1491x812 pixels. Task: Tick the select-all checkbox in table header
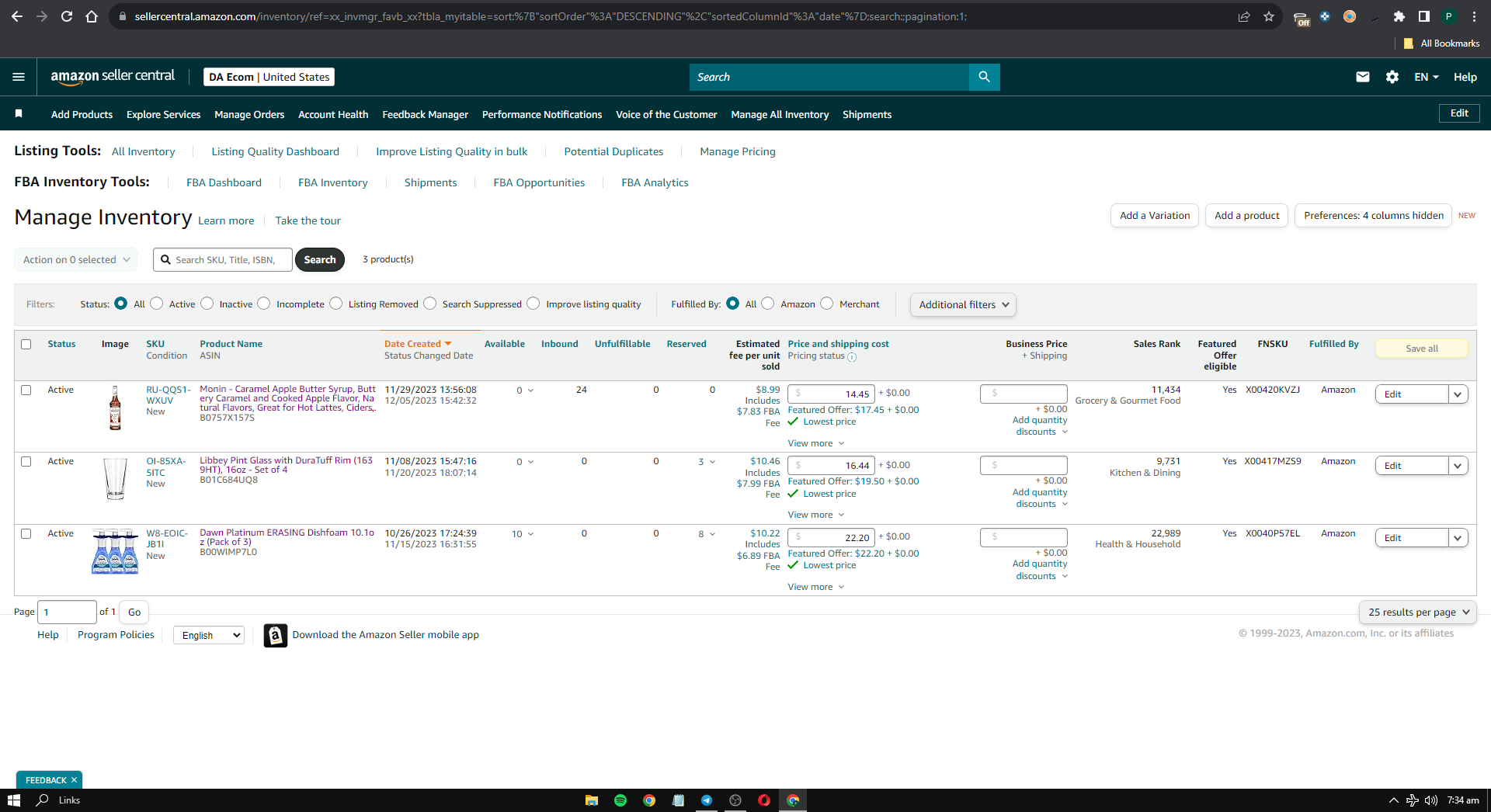pos(26,344)
